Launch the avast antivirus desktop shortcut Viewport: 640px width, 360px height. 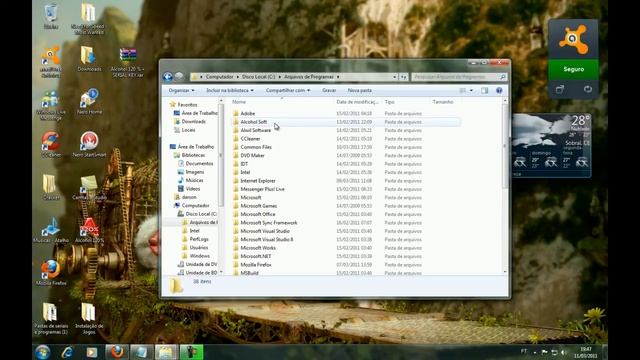click(x=51, y=62)
